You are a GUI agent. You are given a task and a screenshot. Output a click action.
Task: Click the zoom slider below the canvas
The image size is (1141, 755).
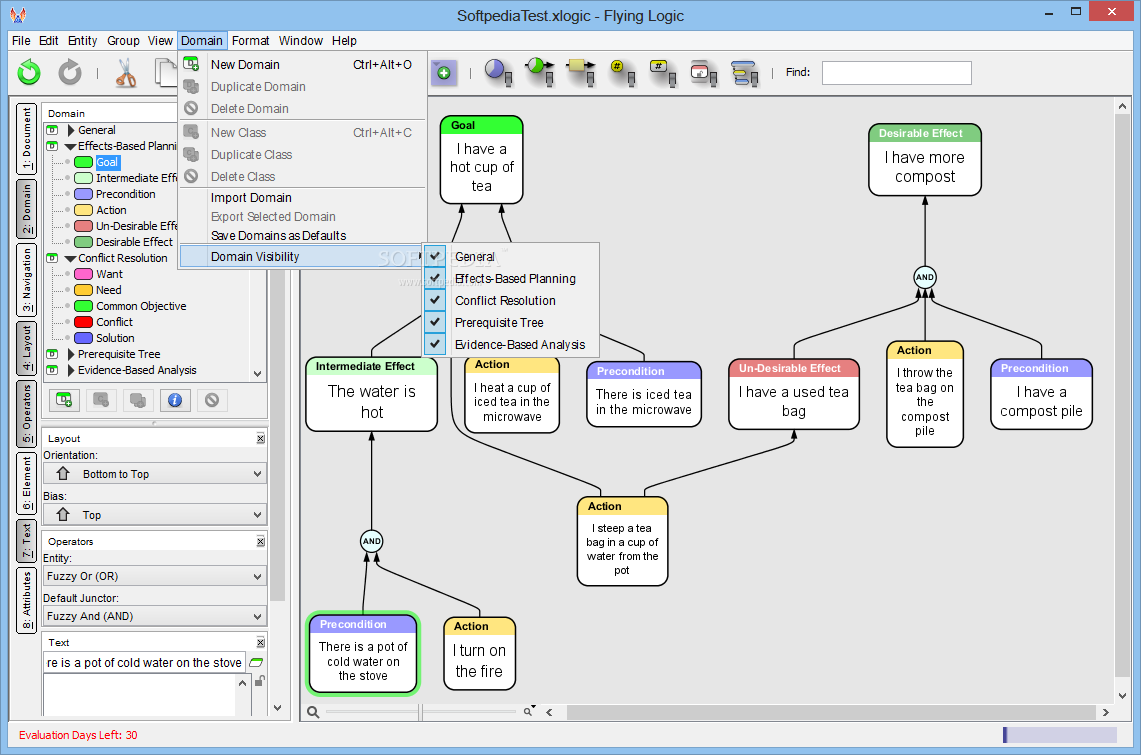click(421, 712)
